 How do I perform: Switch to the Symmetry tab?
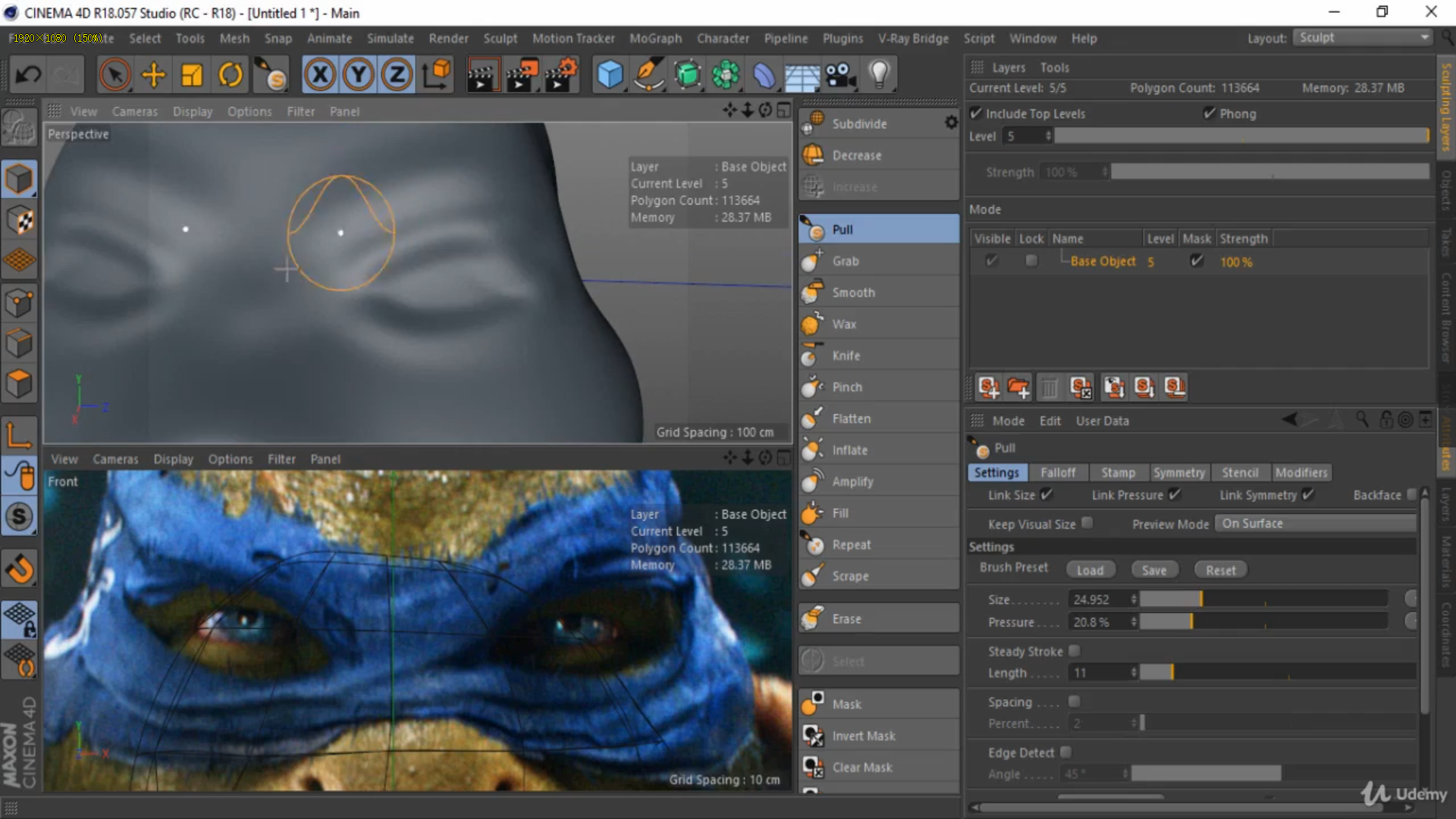pyautogui.click(x=1178, y=472)
